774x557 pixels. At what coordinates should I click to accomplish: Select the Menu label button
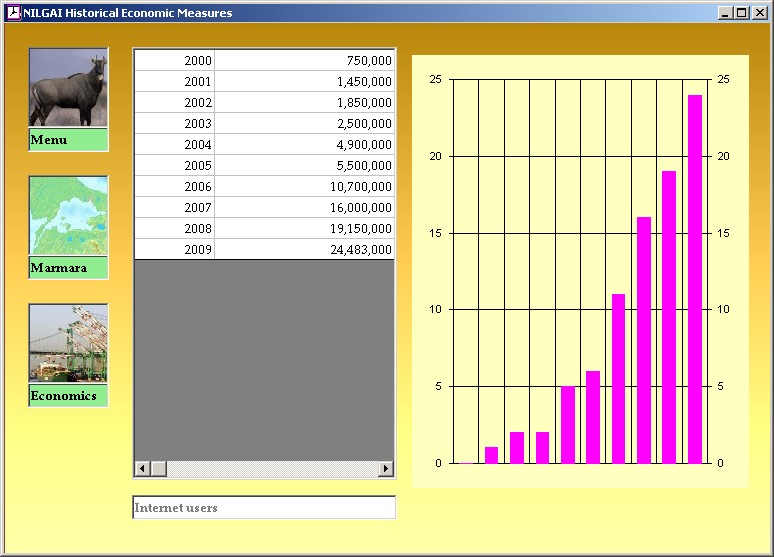click(x=68, y=140)
